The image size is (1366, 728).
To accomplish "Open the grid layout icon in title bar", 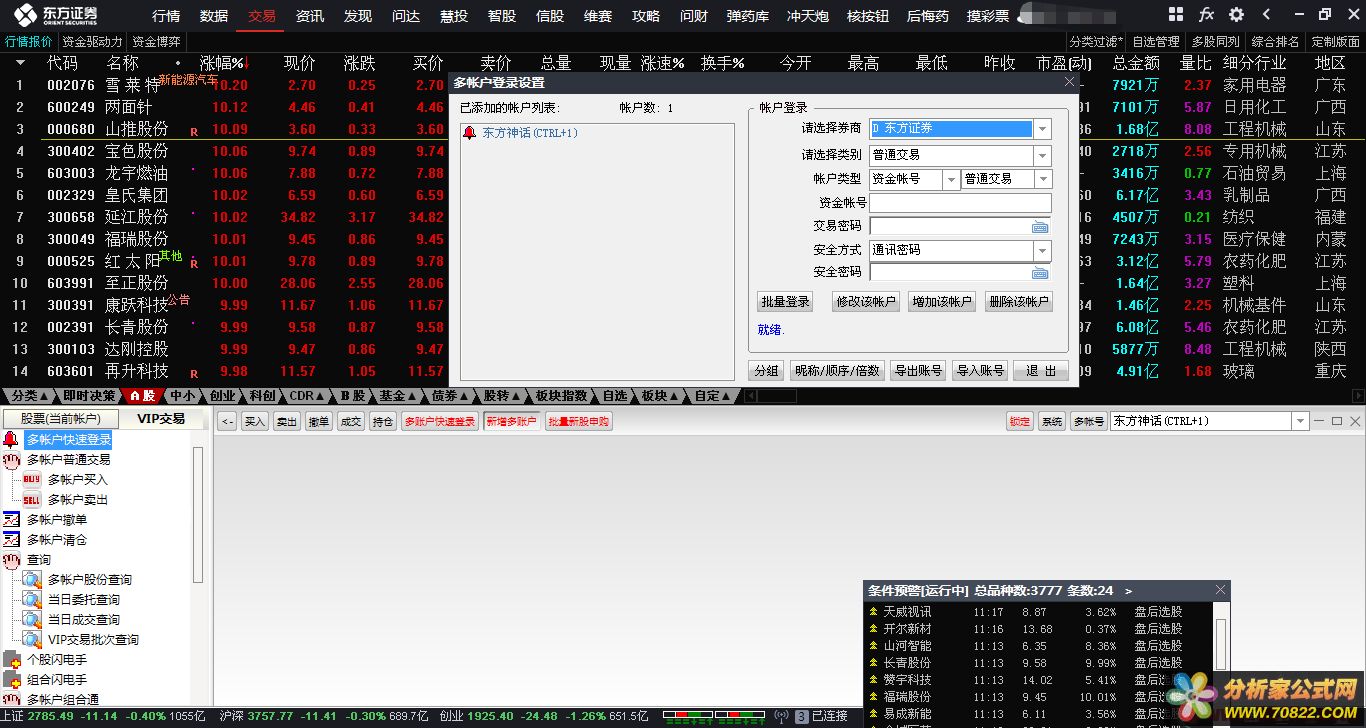I will [1175, 15].
